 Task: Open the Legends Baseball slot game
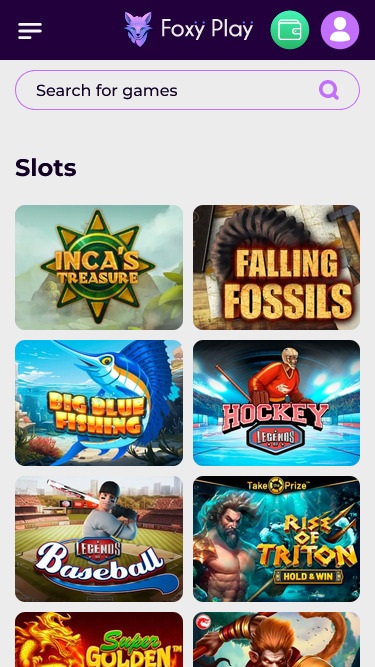click(x=99, y=539)
